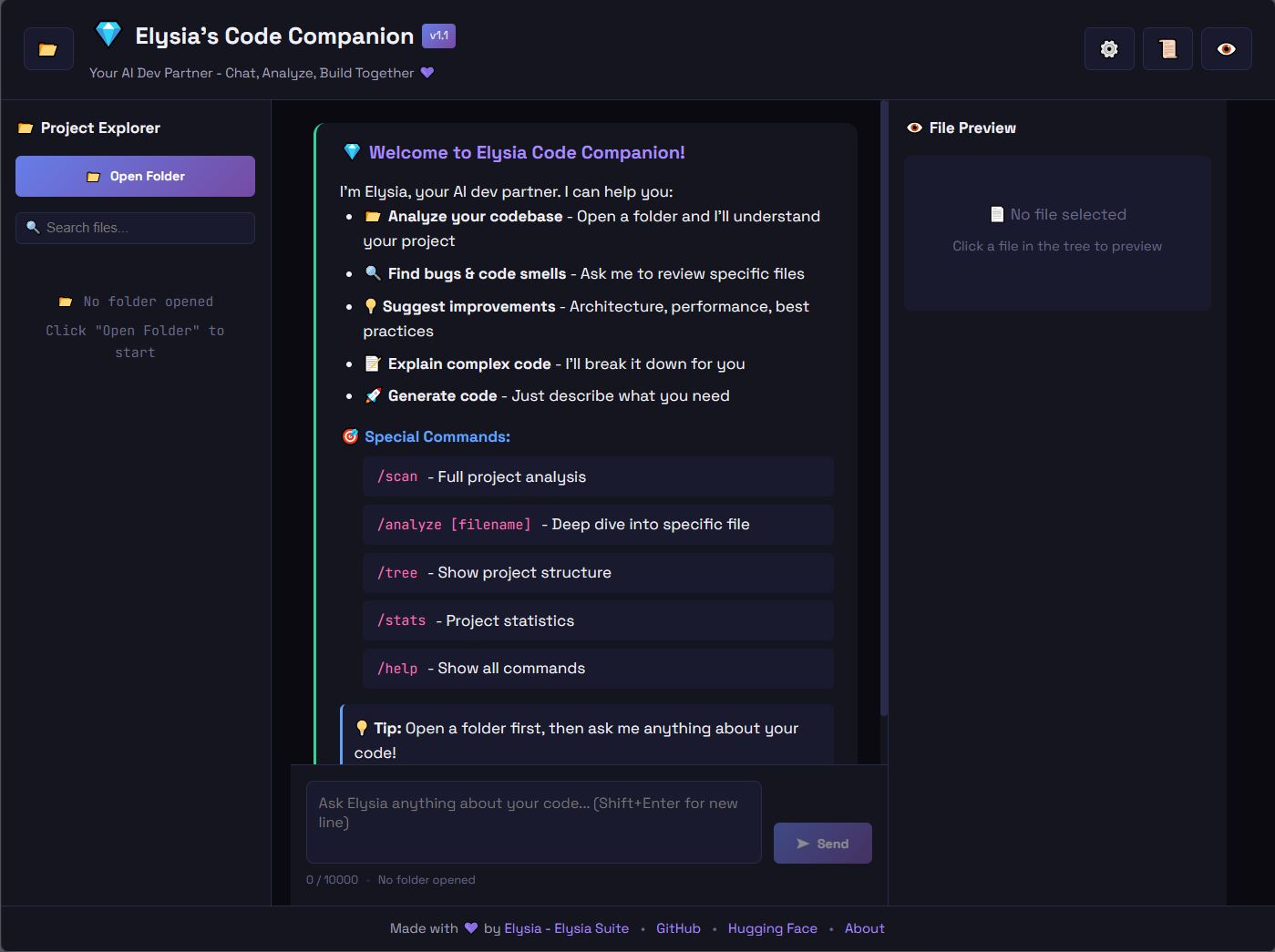This screenshot has height=952, width=1275.
Task: Open settings with the gear icon
Action: (1109, 49)
